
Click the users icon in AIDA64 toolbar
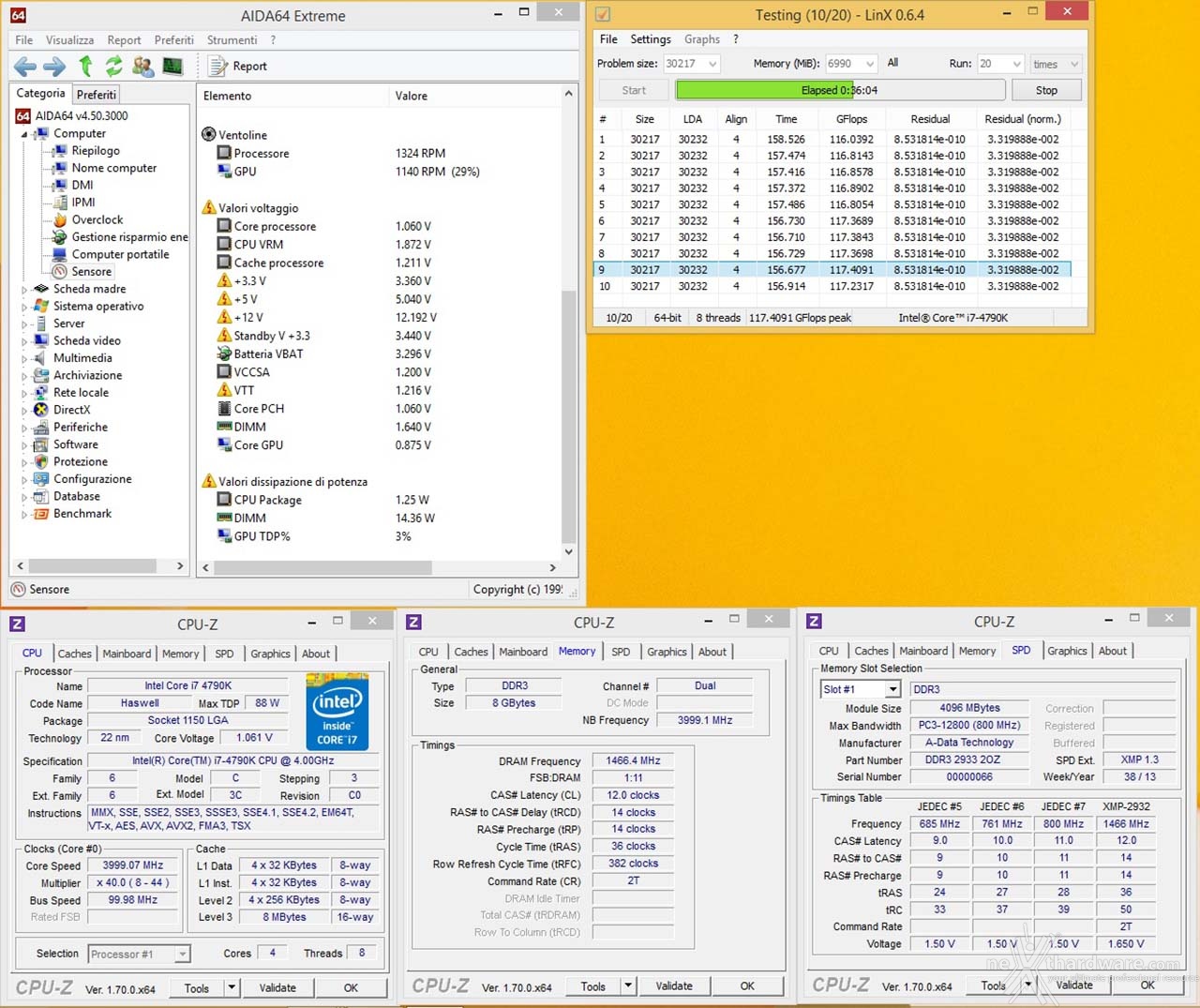click(143, 66)
